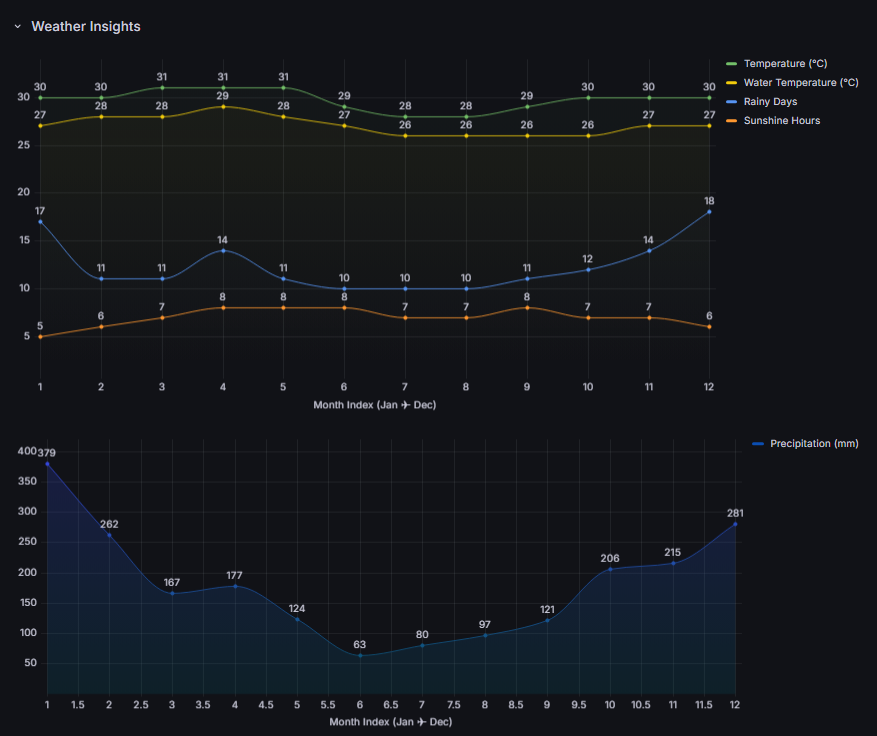Click the 63 precipitation data point

coord(360,655)
